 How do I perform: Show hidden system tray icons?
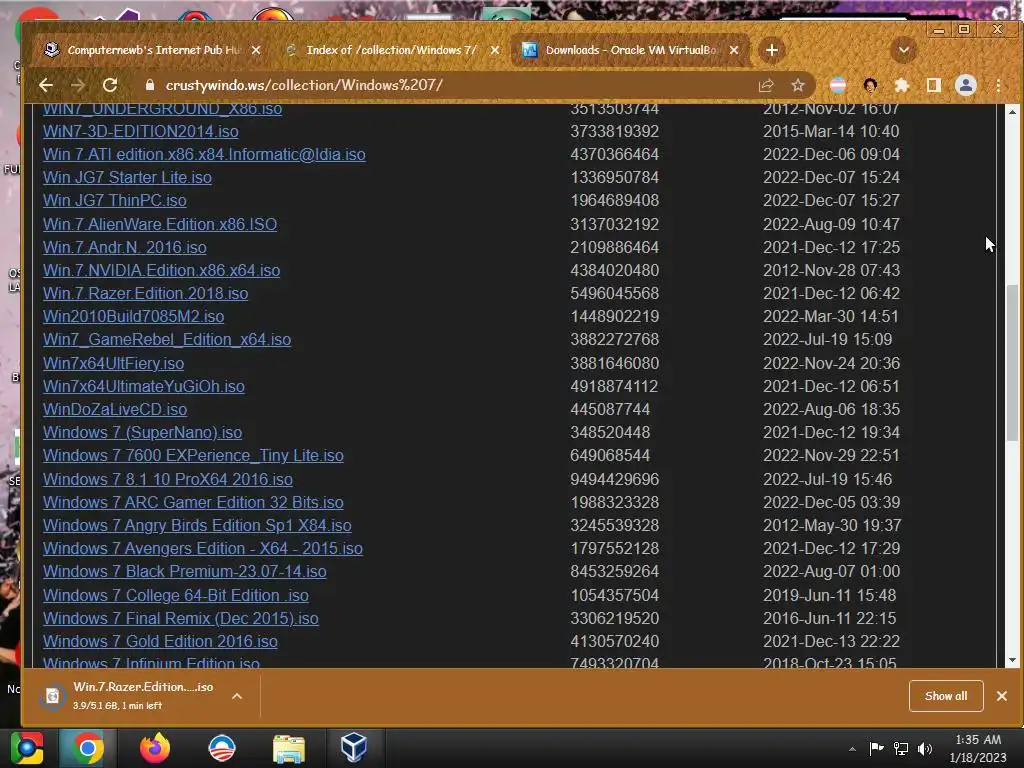pyautogui.click(x=852, y=749)
